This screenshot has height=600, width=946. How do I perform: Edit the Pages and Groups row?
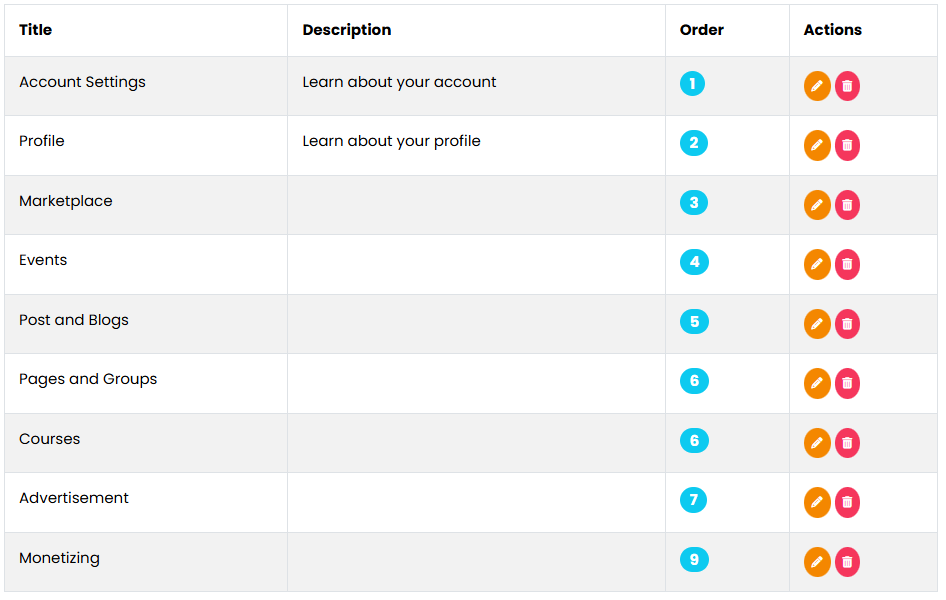[x=817, y=383]
